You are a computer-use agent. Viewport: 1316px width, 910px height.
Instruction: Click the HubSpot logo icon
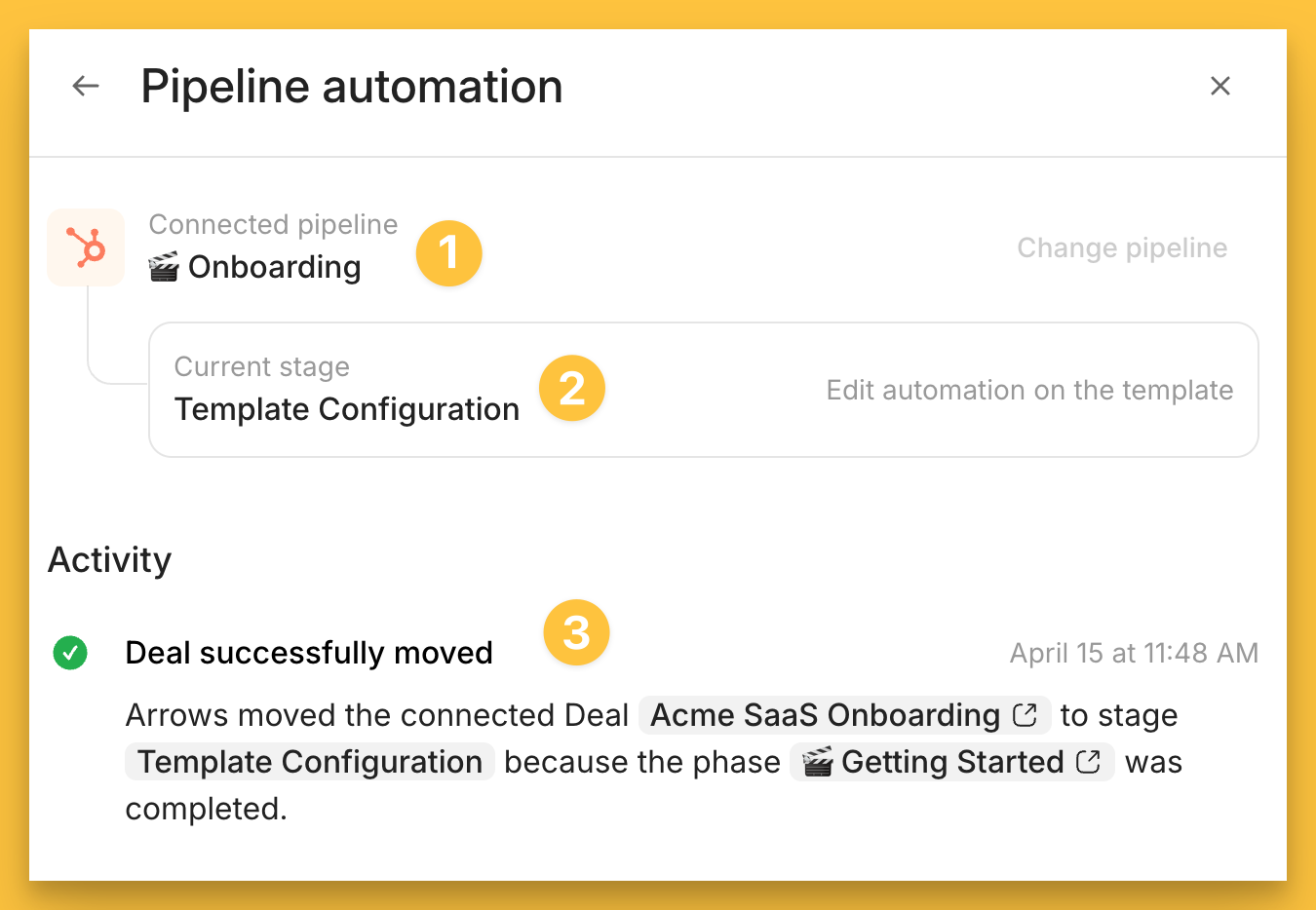coord(86,247)
